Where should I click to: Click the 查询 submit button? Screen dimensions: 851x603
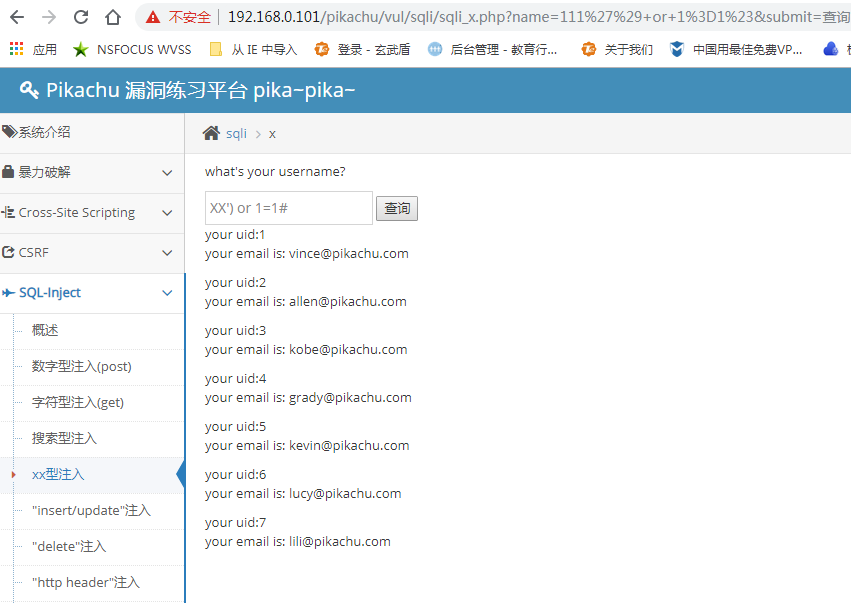[x=397, y=208]
